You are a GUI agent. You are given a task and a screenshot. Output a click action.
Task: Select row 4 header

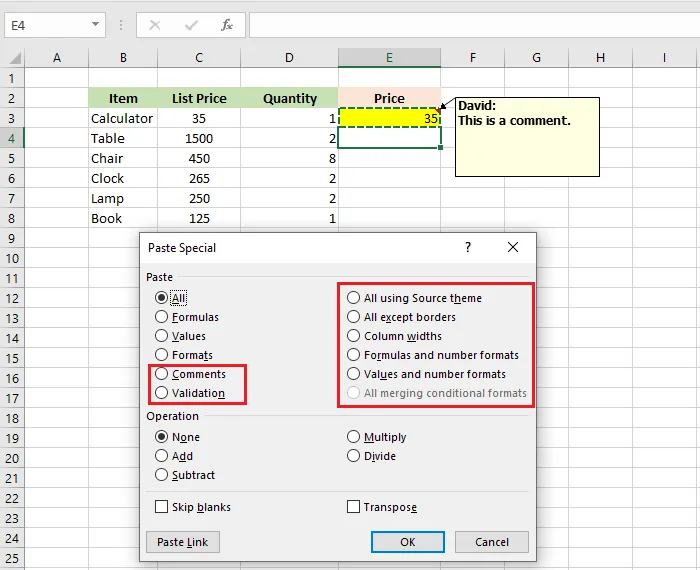click(x=12, y=138)
